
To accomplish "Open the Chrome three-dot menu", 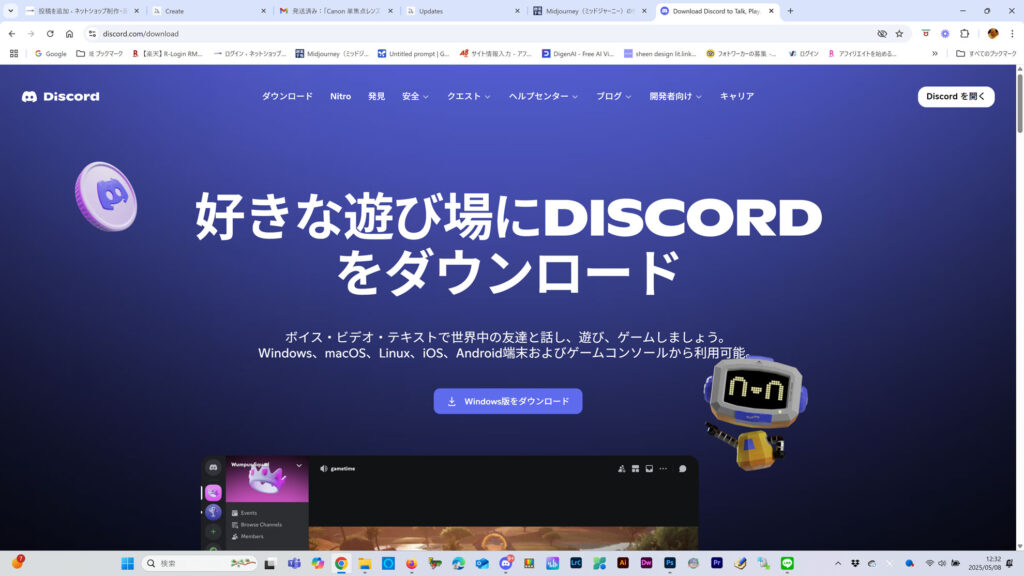I will pyautogui.click(x=1012, y=34).
